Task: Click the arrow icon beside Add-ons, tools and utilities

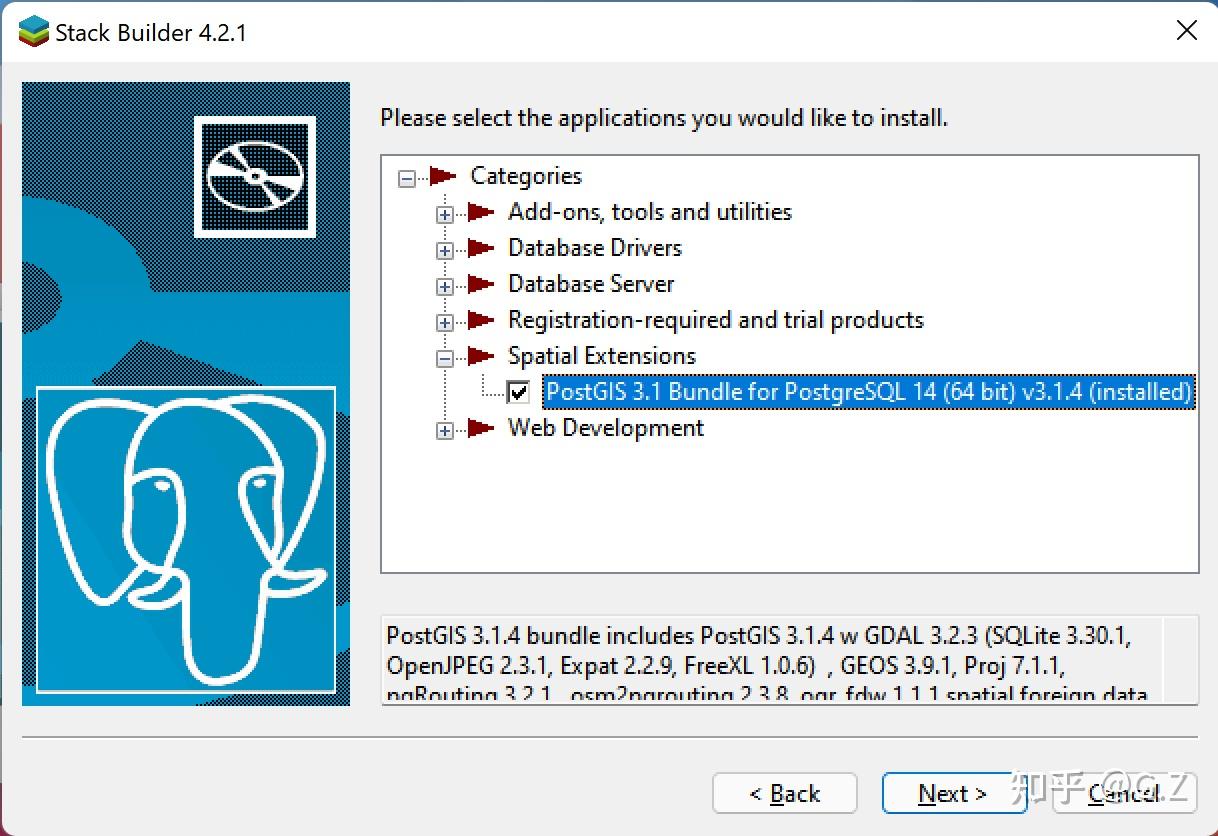Action: [x=481, y=212]
